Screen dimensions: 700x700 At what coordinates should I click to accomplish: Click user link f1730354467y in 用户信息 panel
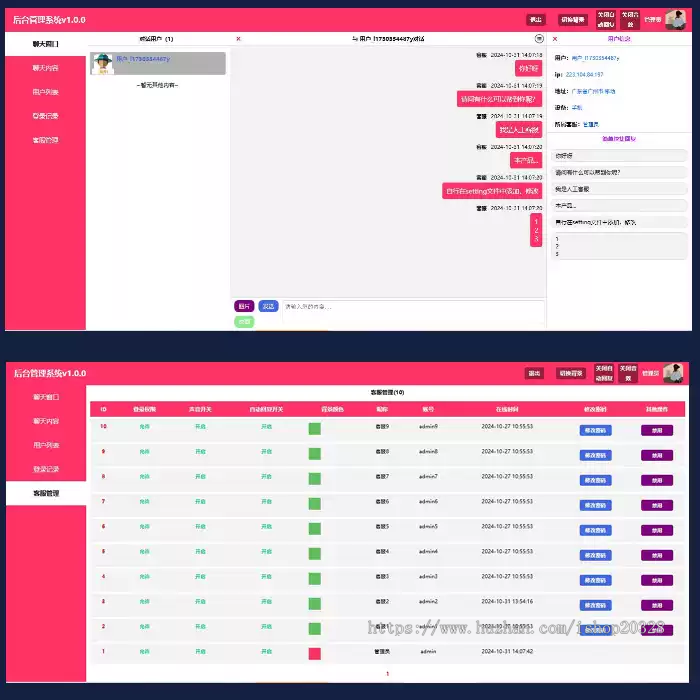point(595,58)
